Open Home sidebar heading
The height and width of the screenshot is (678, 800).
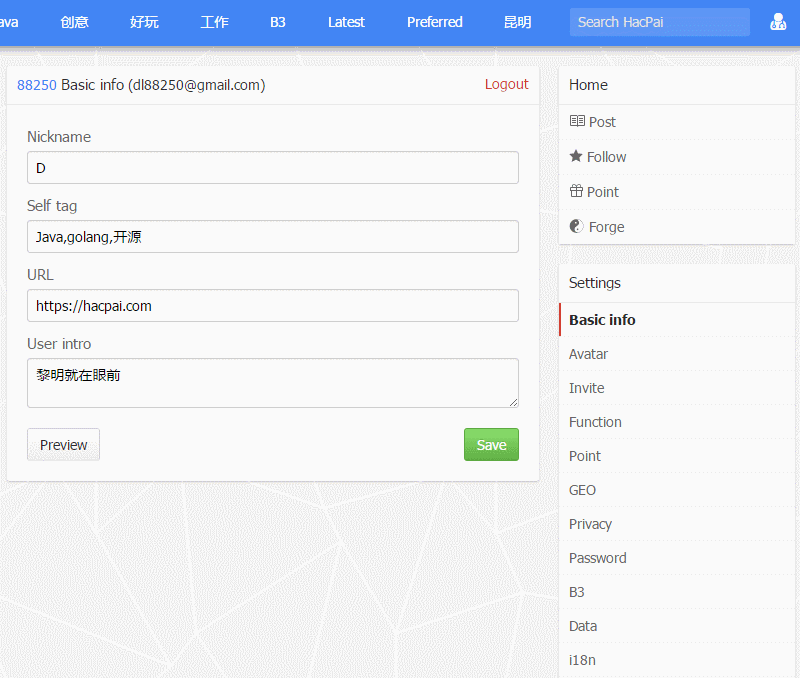[x=588, y=85]
